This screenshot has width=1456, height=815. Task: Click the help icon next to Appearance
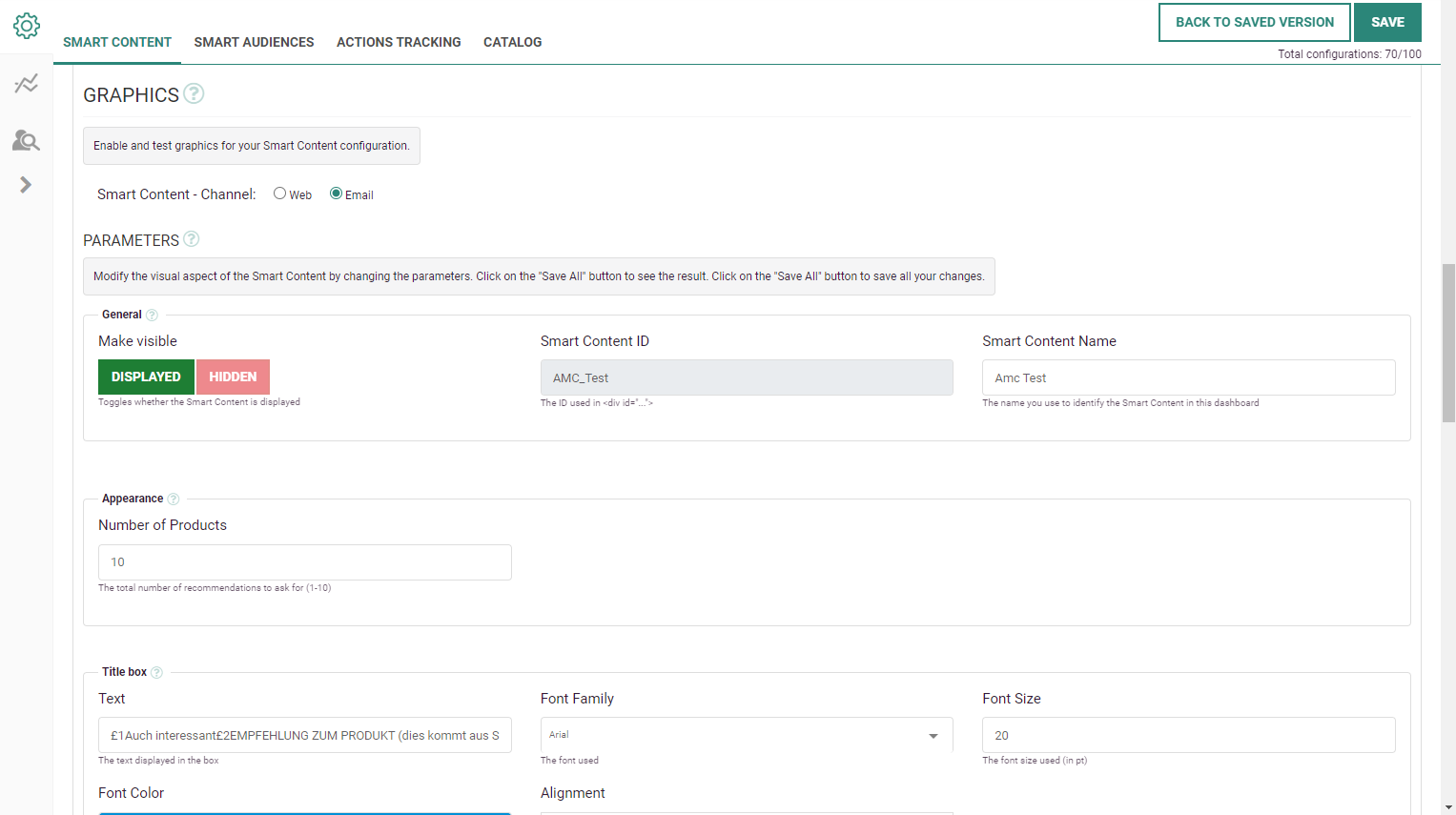pyautogui.click(x=174, y=499)
